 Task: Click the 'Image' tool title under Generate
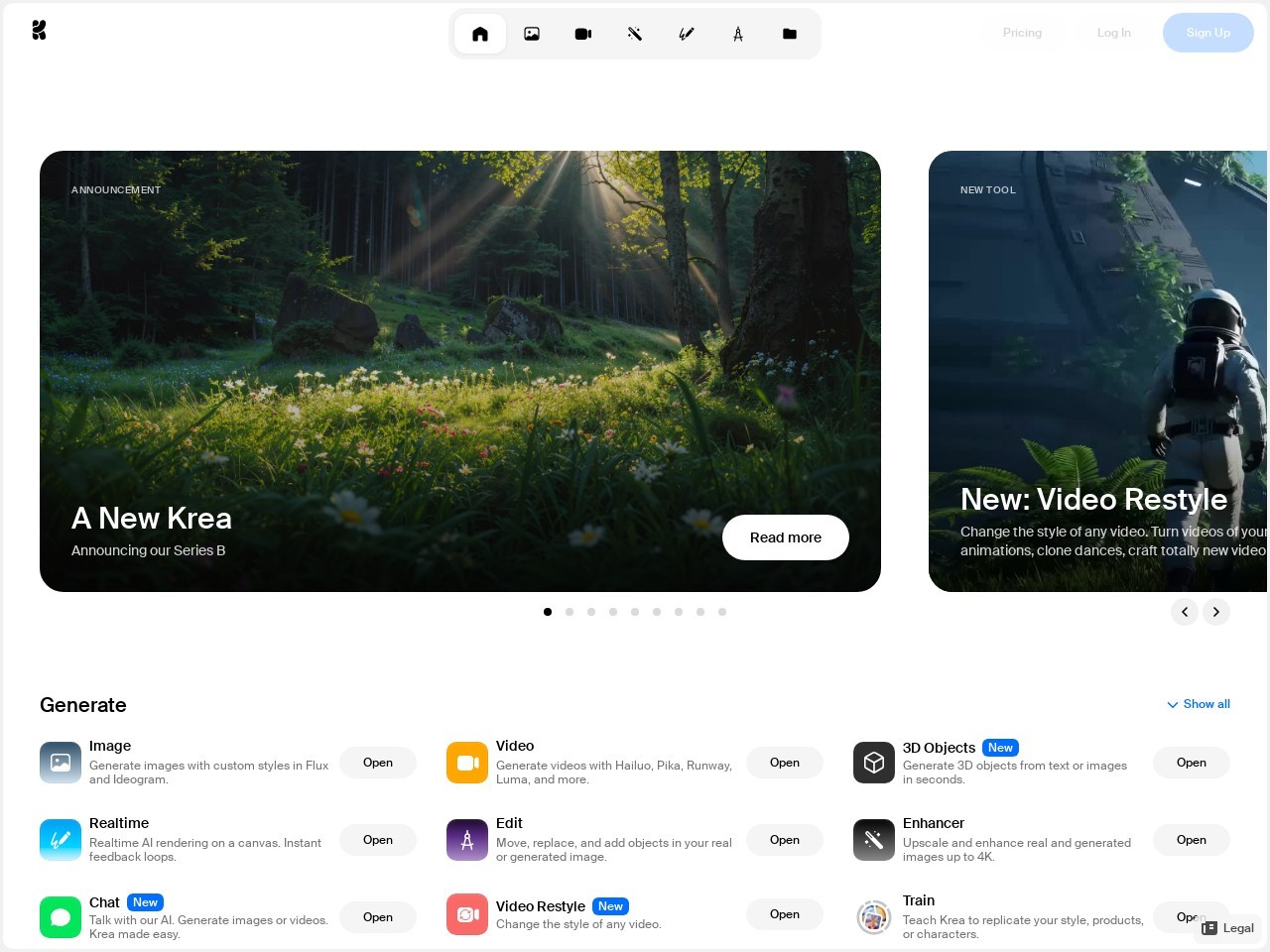pos(110,746)
